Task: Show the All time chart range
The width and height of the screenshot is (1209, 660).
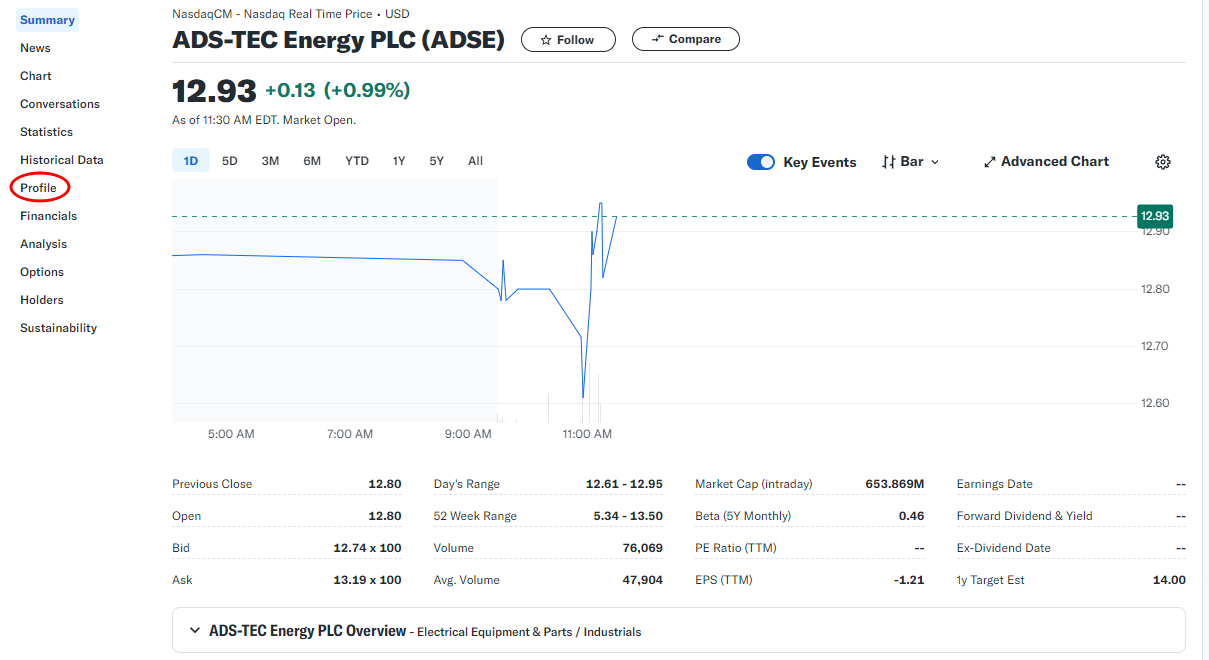Action: (475, 161)
